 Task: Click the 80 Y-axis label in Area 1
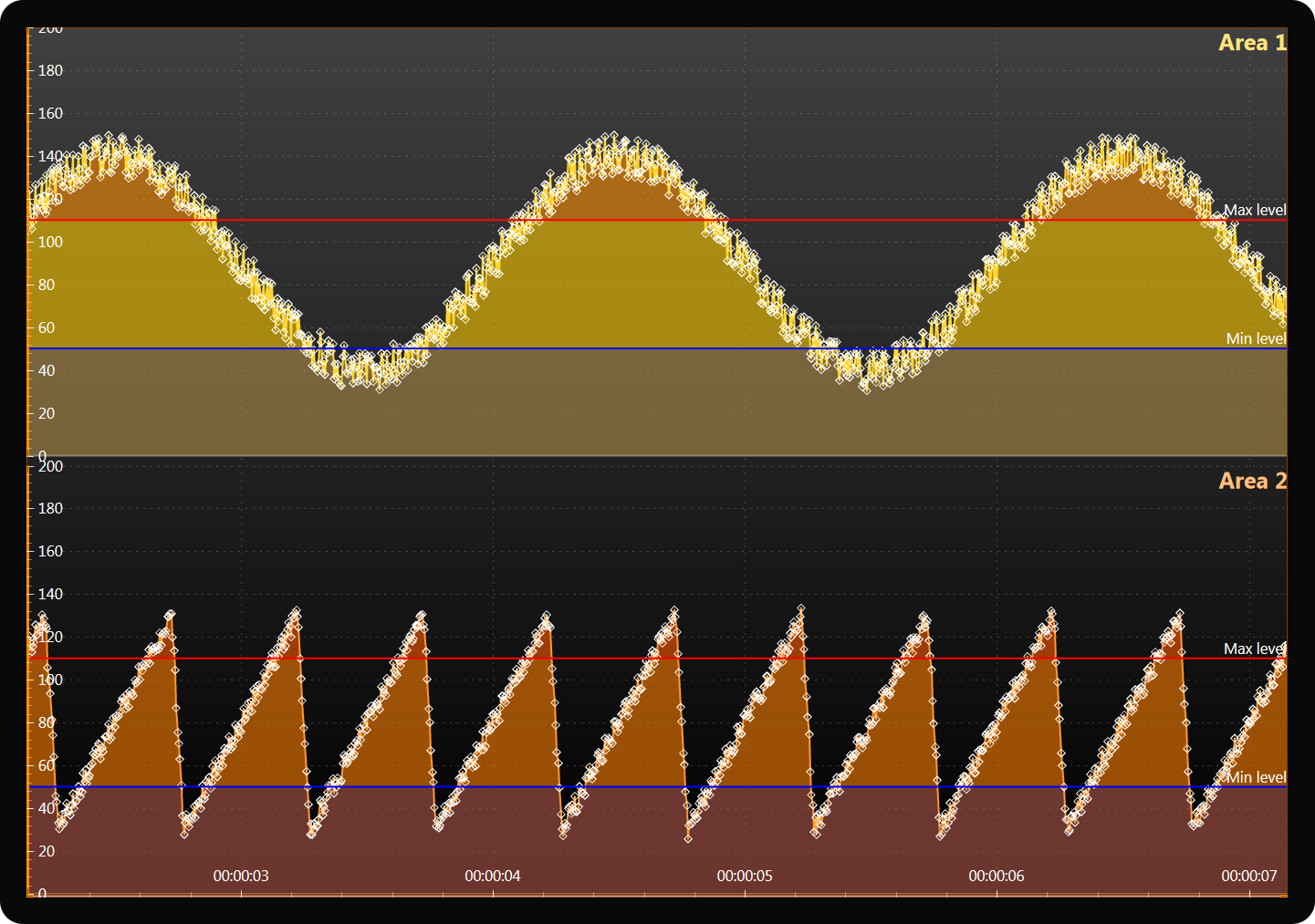46,285
